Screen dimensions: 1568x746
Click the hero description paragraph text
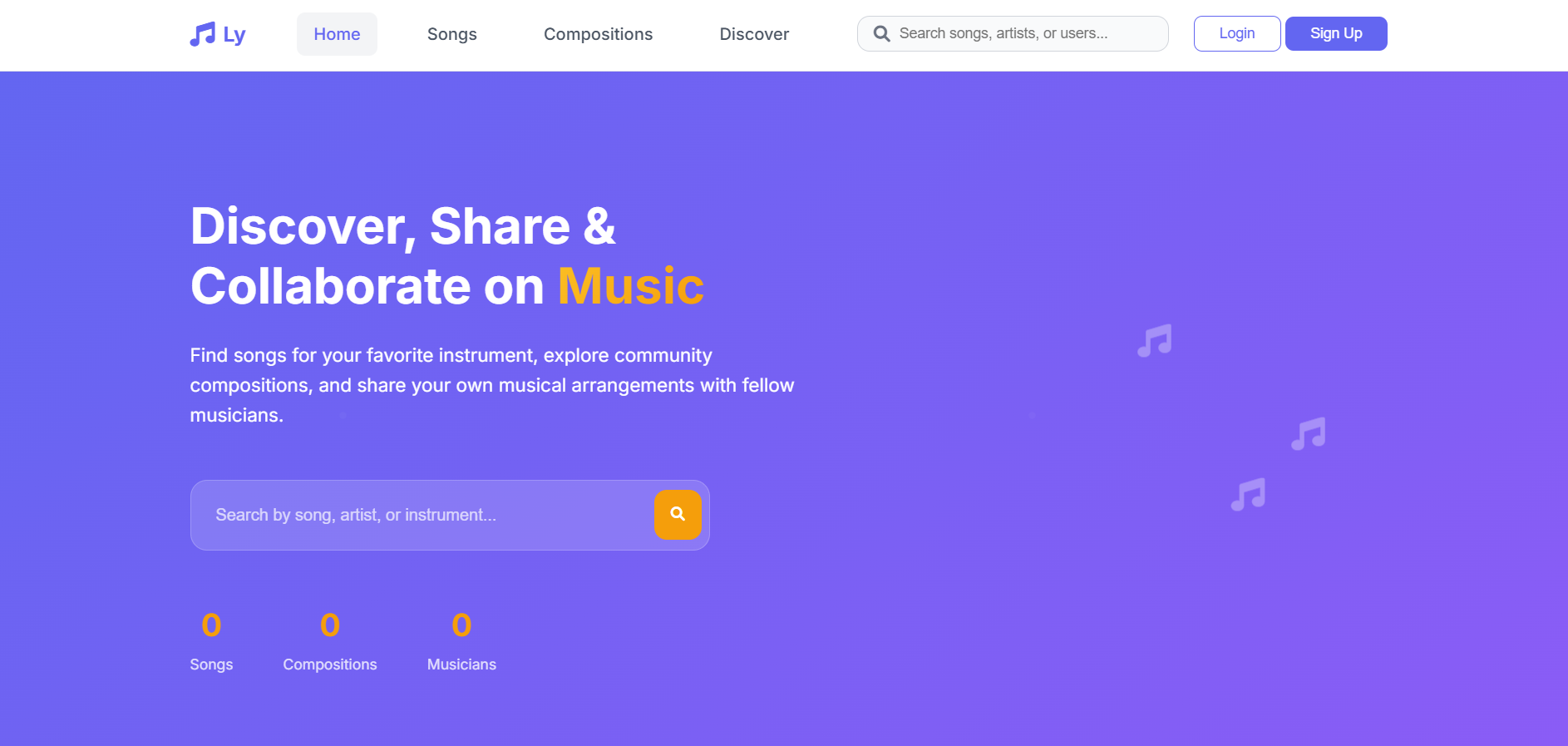click(x=492, y=384)
